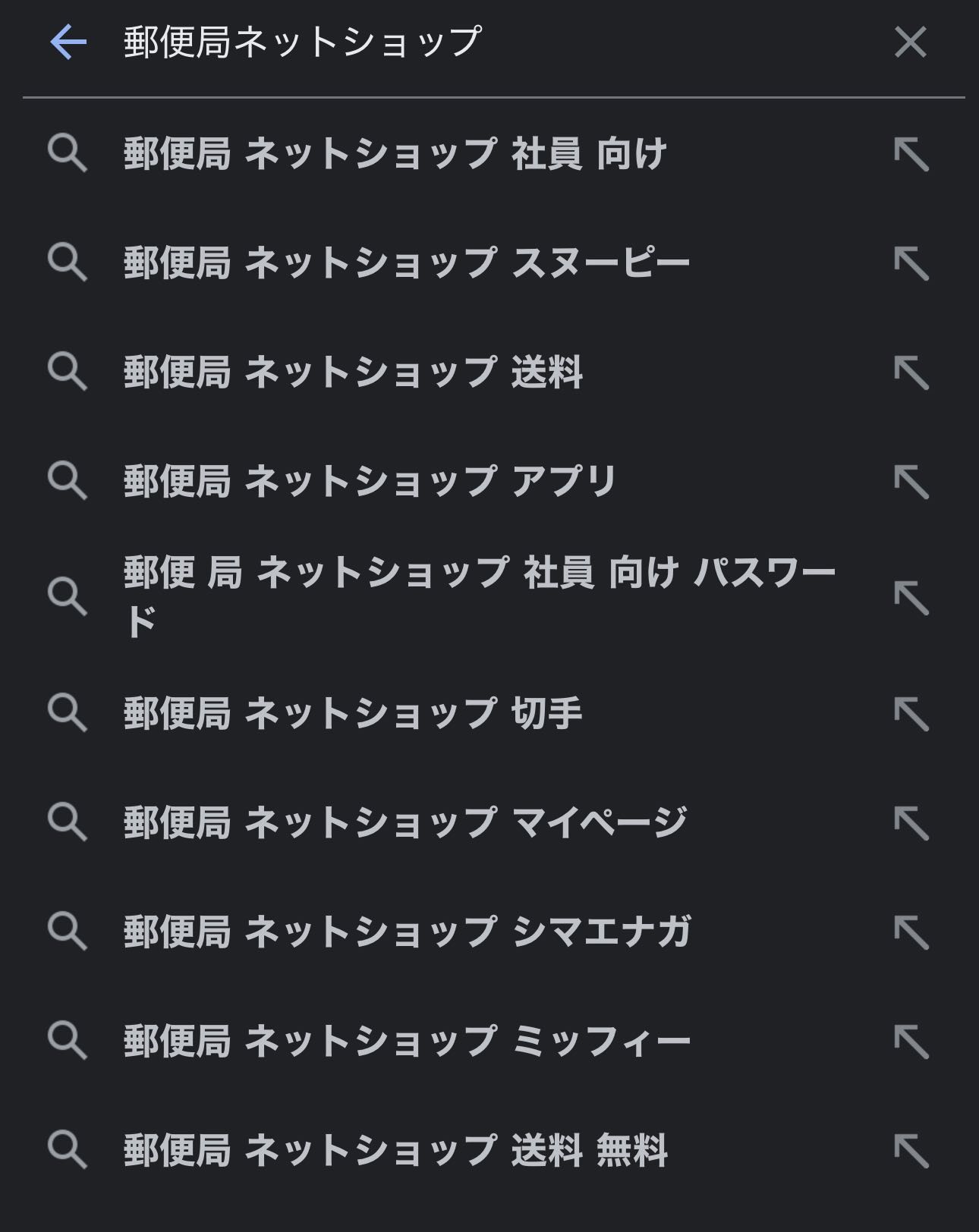Screen dimensions: 979x1232
Task: Clear search text with the X icon
Action: point(911,42)
